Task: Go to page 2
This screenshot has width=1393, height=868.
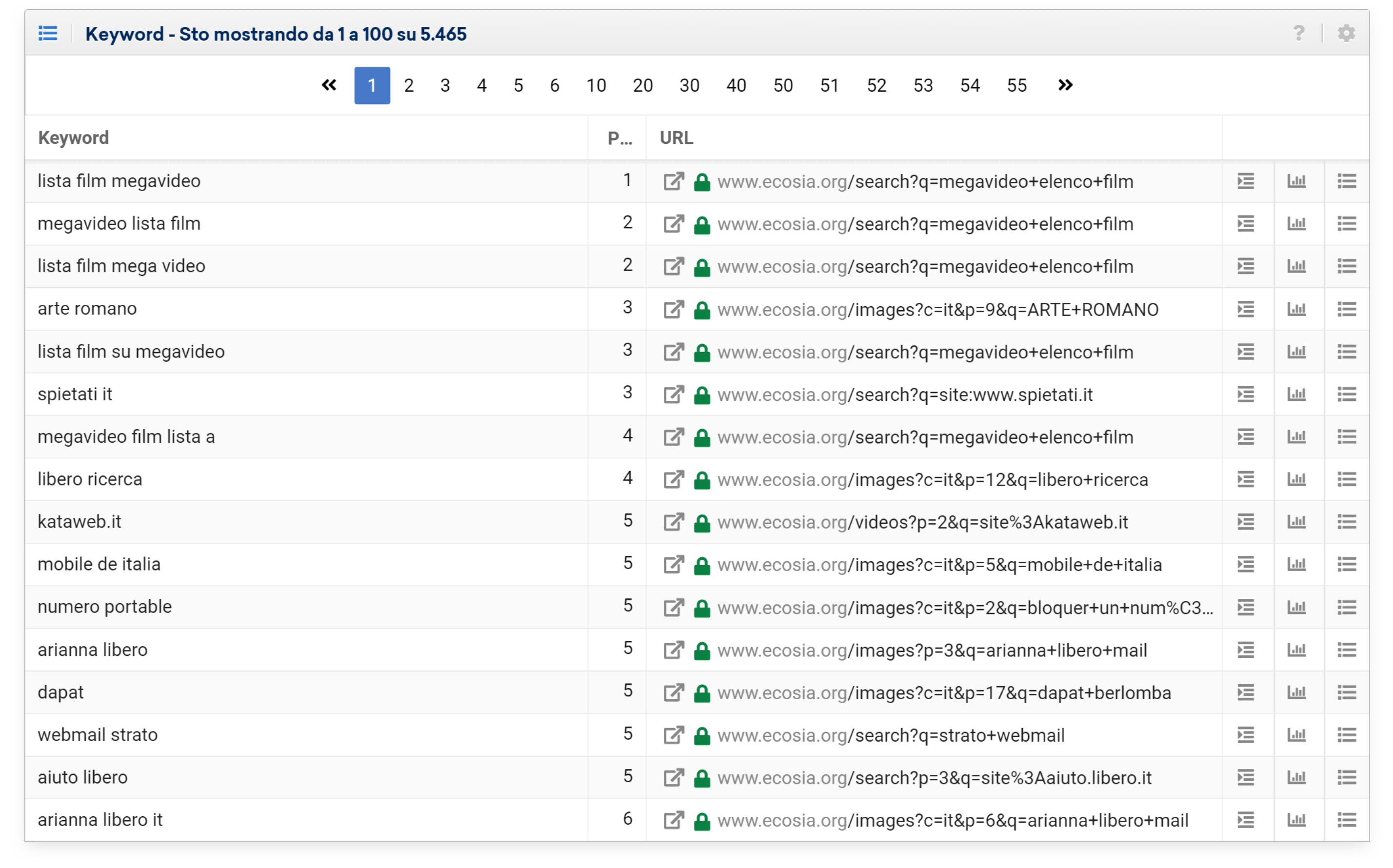Action: pos(409,85)
